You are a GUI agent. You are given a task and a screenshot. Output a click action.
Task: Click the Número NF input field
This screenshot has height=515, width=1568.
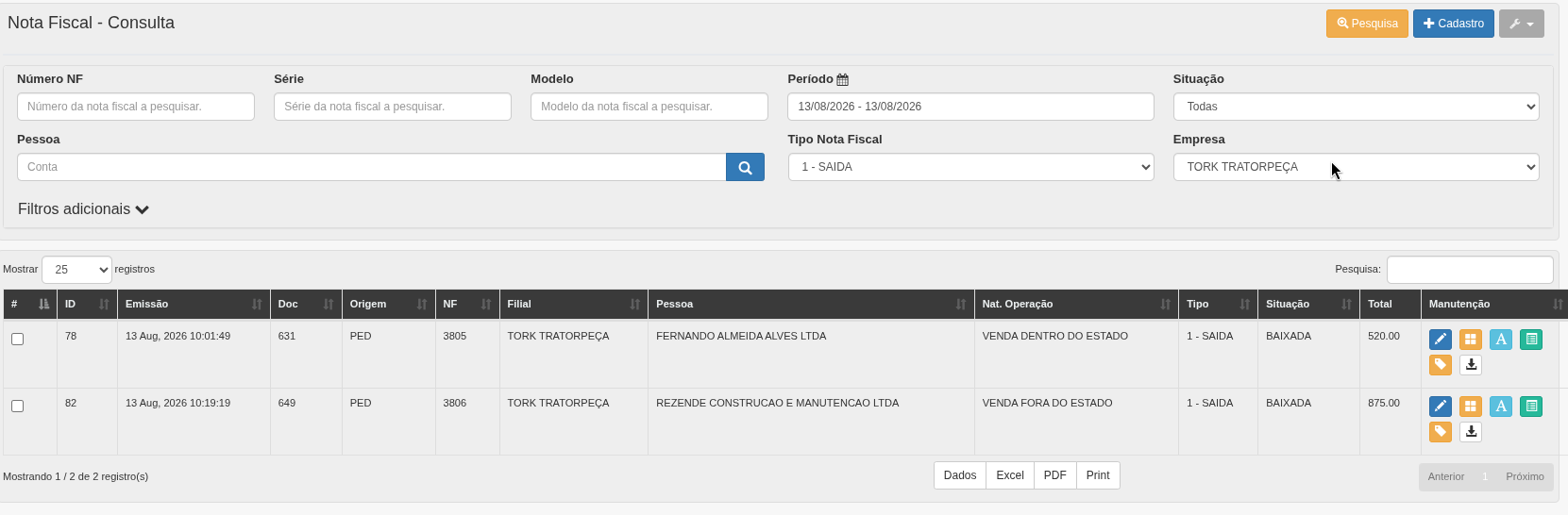click(136, 107)
